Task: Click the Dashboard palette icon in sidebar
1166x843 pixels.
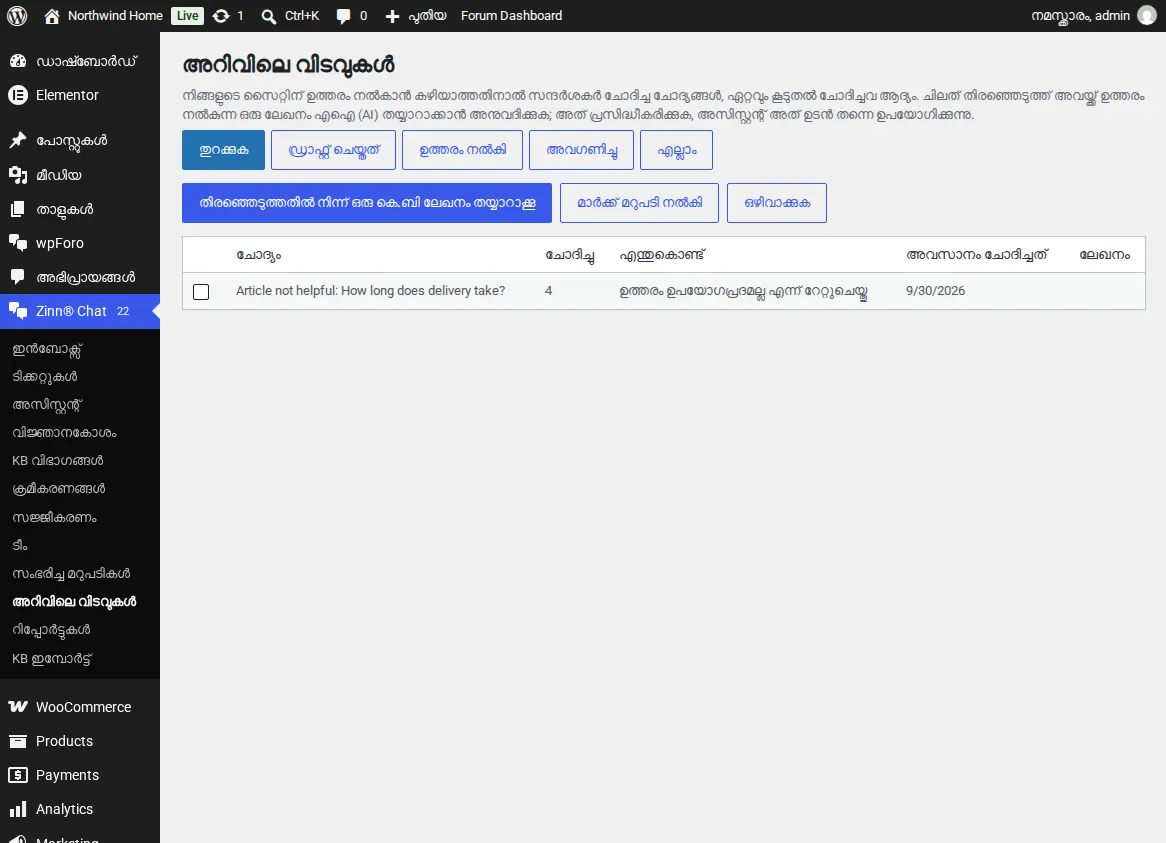Action: click(x=18, y=61)
